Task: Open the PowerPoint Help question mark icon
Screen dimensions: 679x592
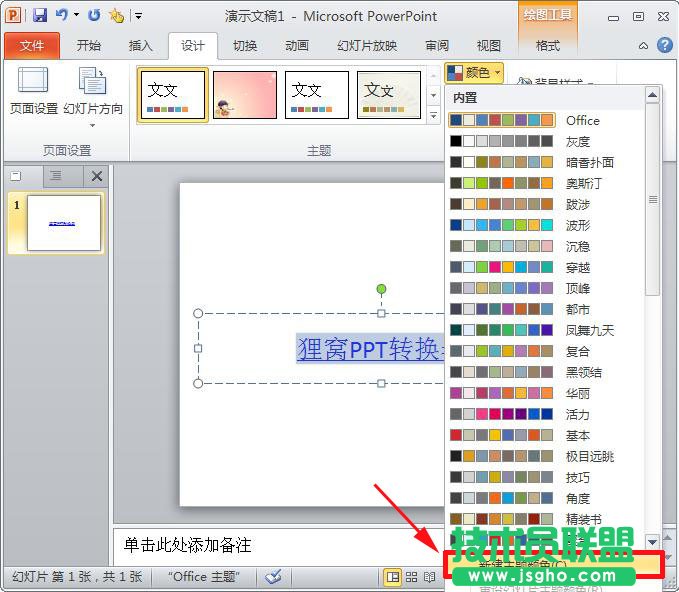Action: pyautogui.click(x=665, y=45)
